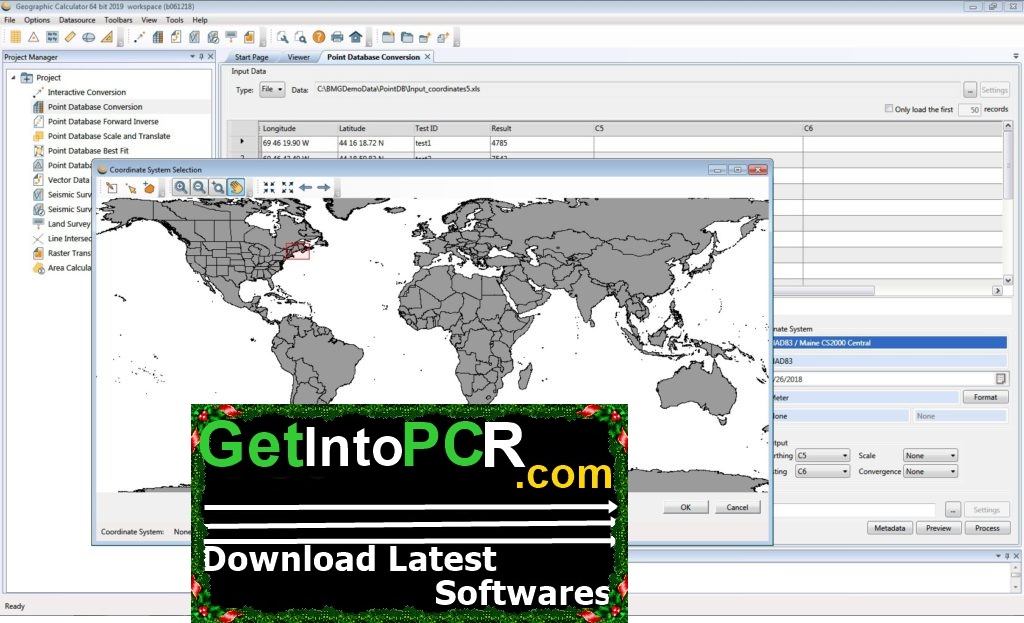Screen dimensions: 1024x623
Task: Select the zoom out tool on the map
Action: (199, 187)
